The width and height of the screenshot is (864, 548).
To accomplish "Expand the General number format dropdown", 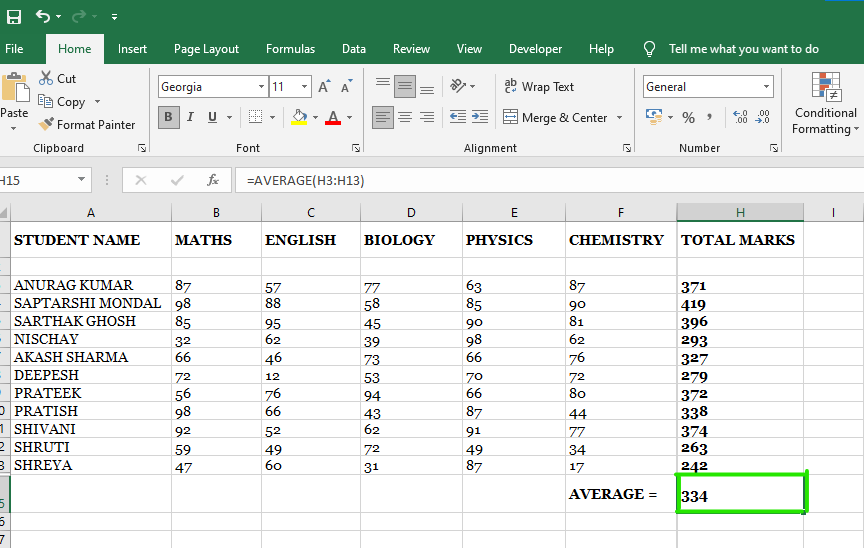I will 766,87.
